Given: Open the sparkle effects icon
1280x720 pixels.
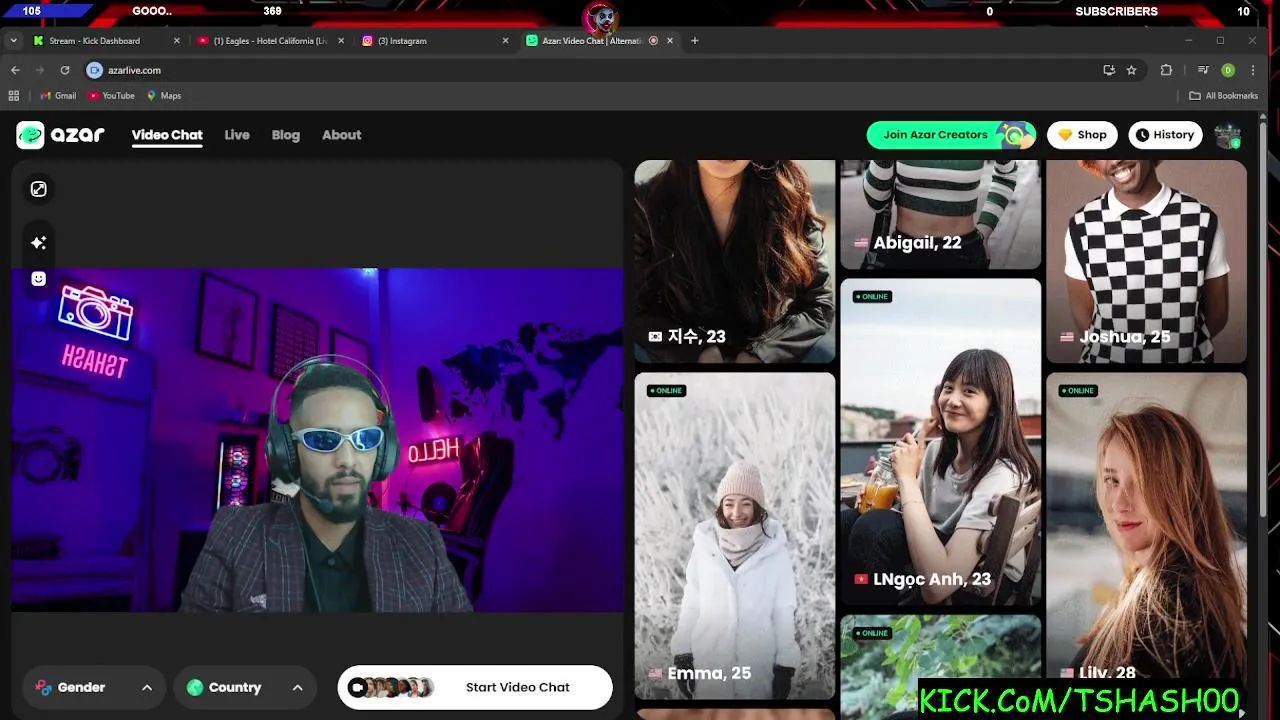Looking at the screenshot, I should click(38, 243).
